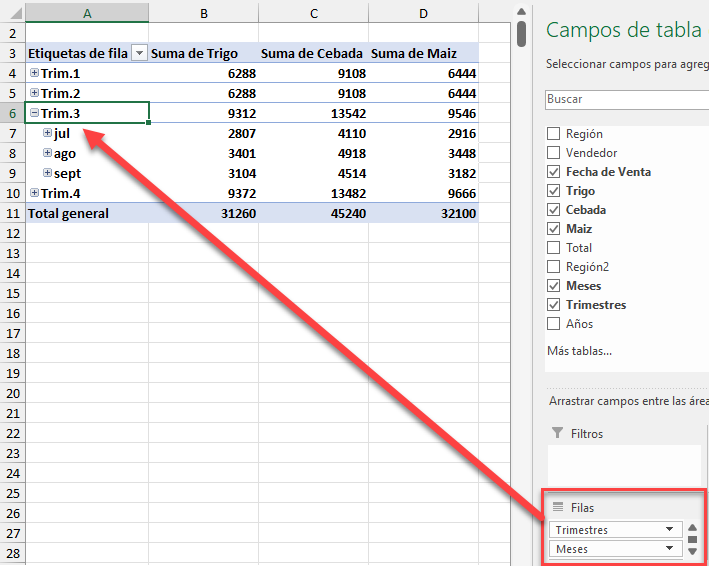Select the jul Trigo value 2807

[x=203, y=133]
